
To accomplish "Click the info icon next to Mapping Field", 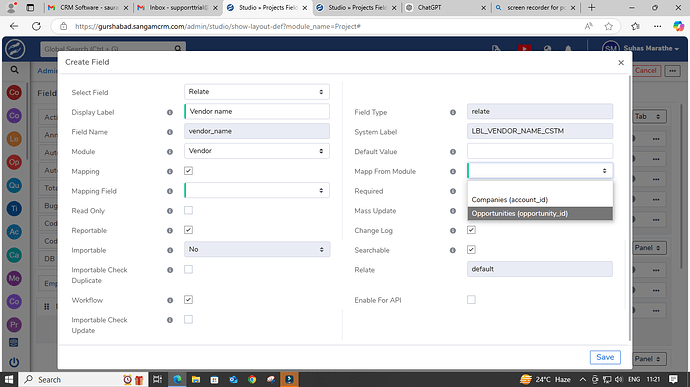I will point(170,191).
